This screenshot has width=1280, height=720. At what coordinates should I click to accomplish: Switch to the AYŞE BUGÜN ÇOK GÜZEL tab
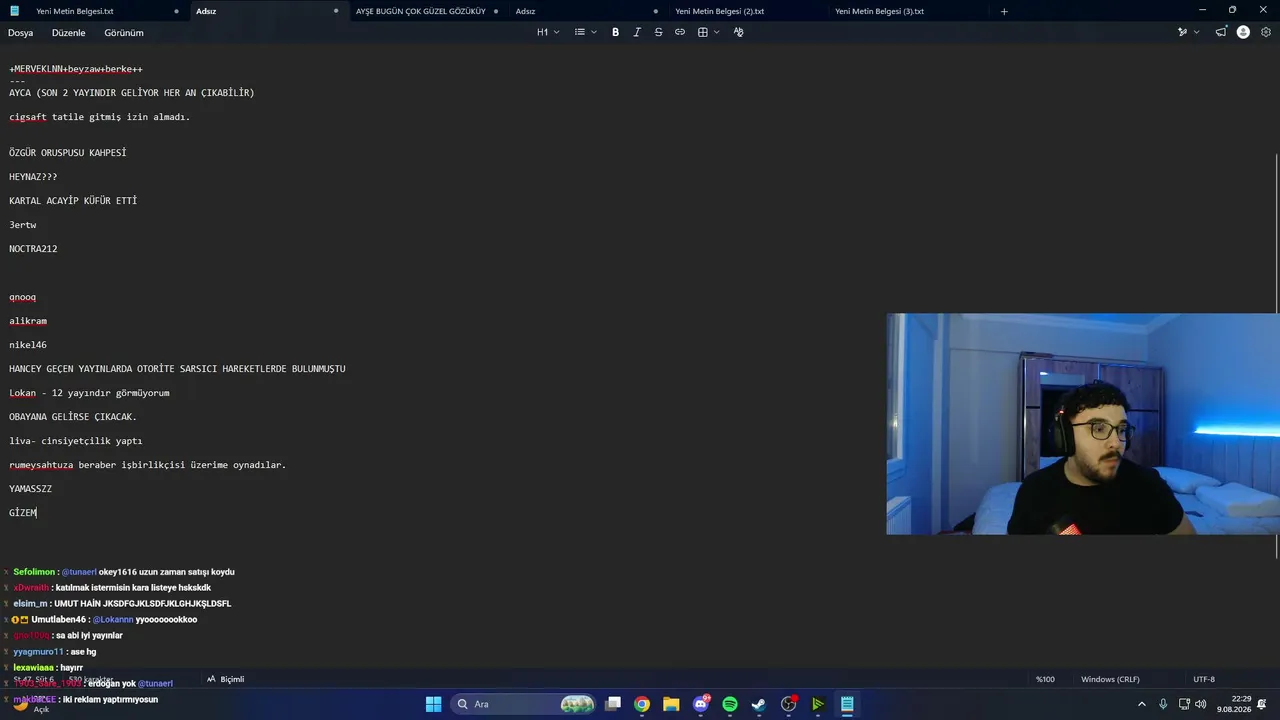click(x=426, y=11)
